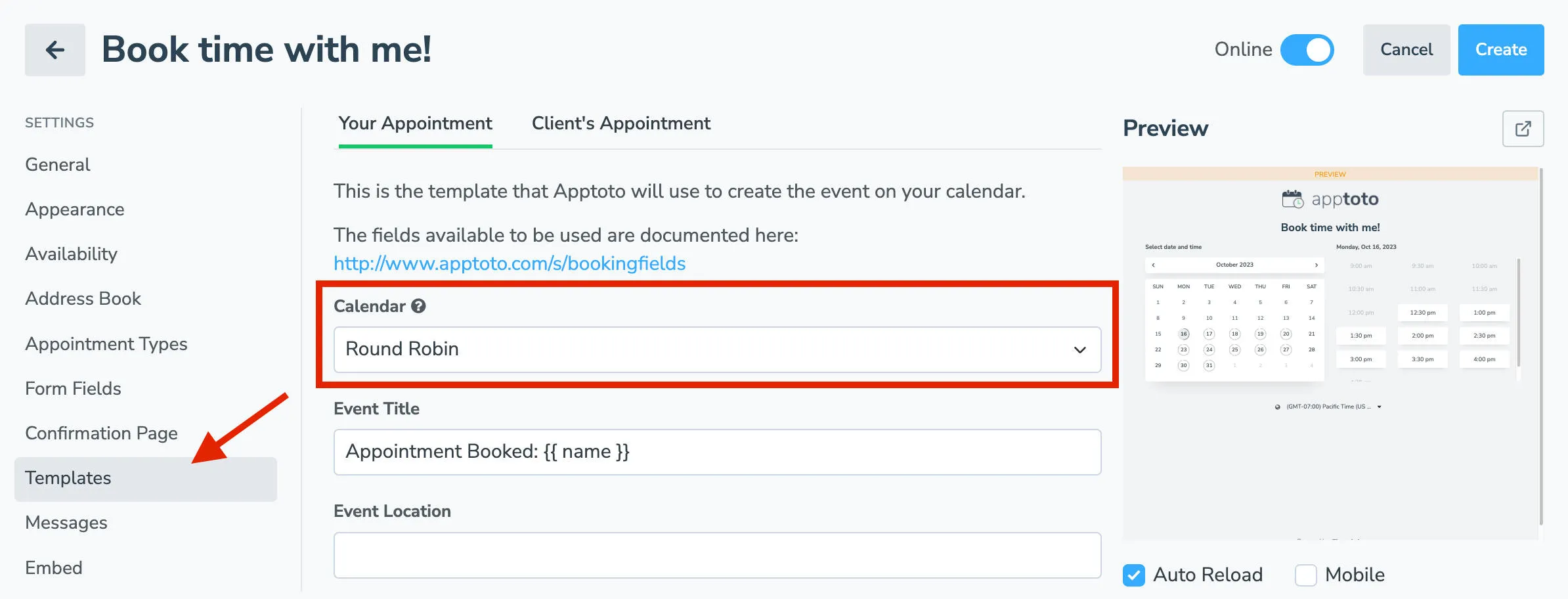Expand the month selector in the mini calendar

1234,265
